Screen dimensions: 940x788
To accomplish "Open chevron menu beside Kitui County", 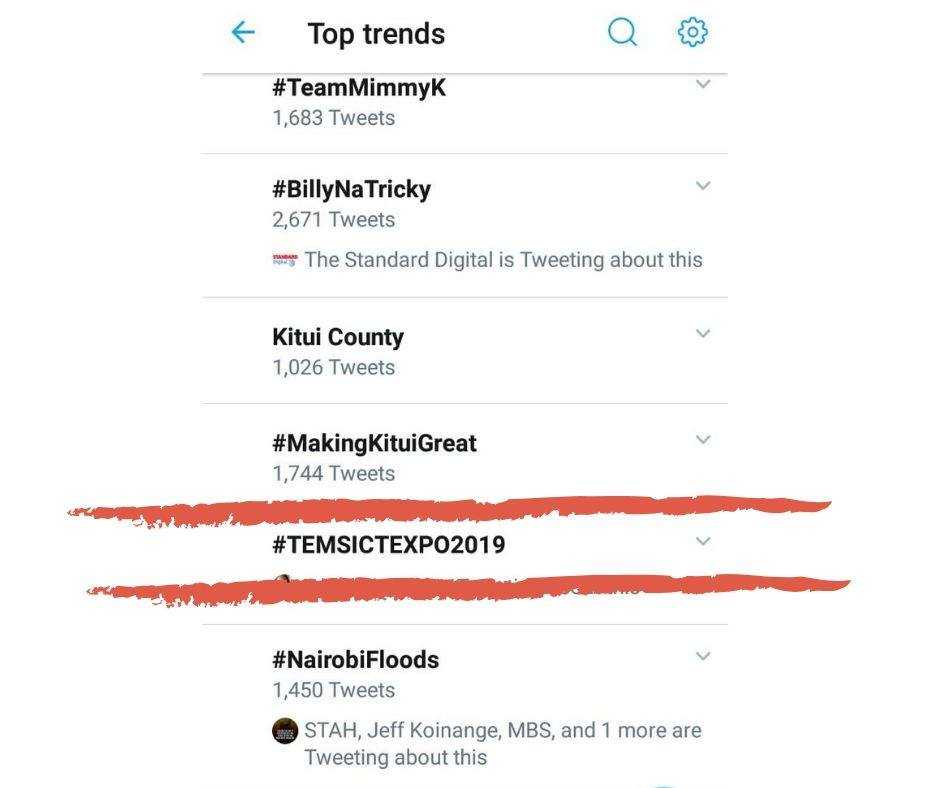I will pyautogui.click(x=703, y=334).
